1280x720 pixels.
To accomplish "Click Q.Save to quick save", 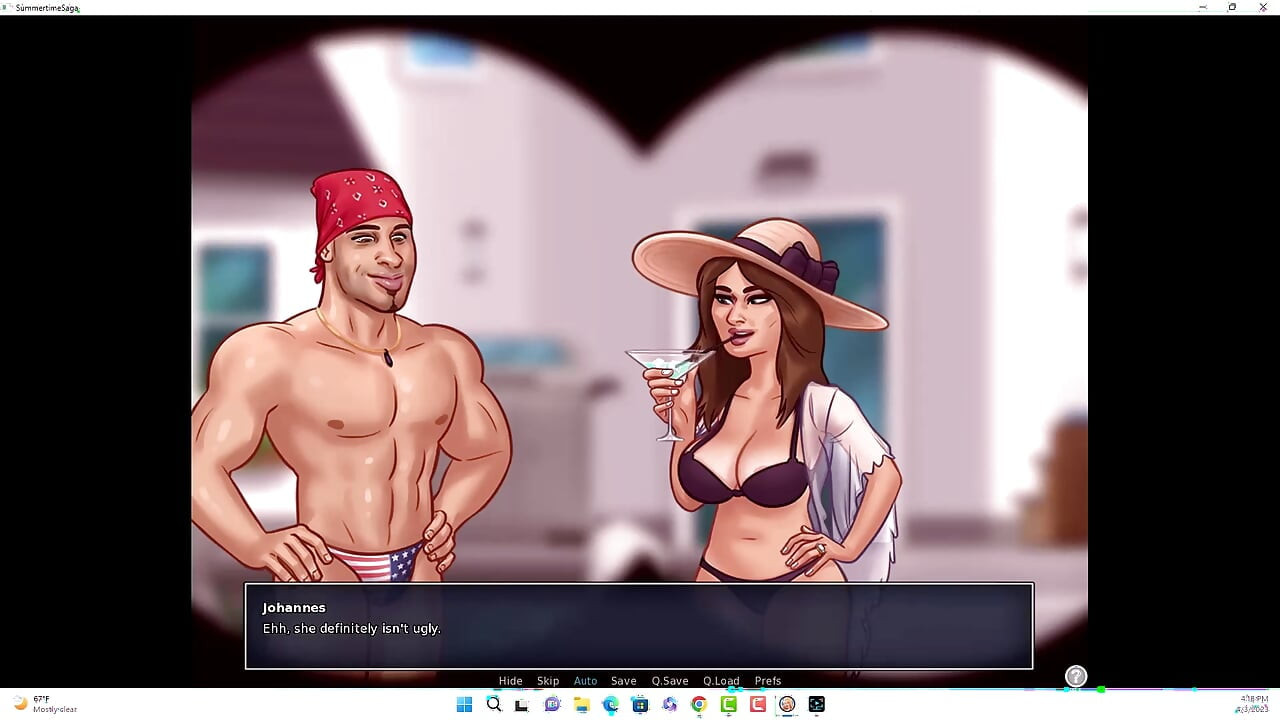I will [x=670, y=681].
